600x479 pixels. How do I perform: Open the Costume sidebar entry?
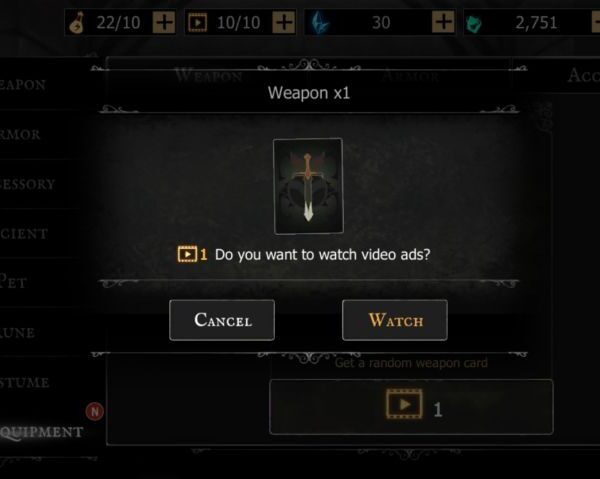[25, 382]
